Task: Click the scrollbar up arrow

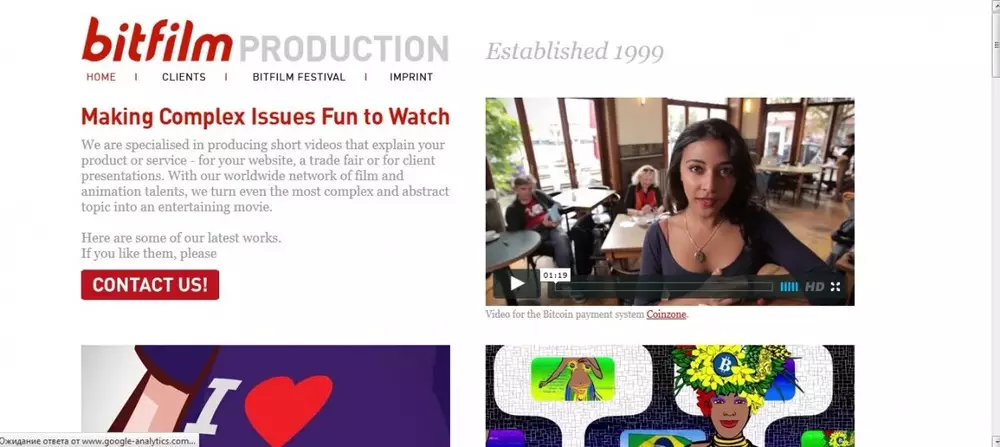Action: coord(994,5)
